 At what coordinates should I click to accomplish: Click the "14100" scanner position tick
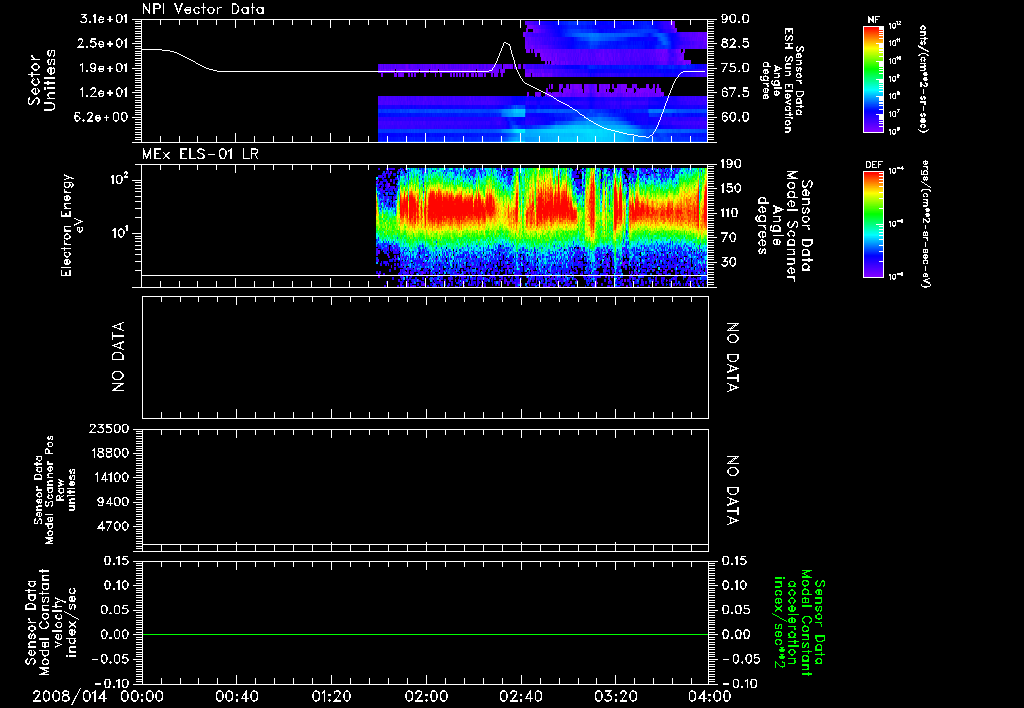tap(109, 477)
